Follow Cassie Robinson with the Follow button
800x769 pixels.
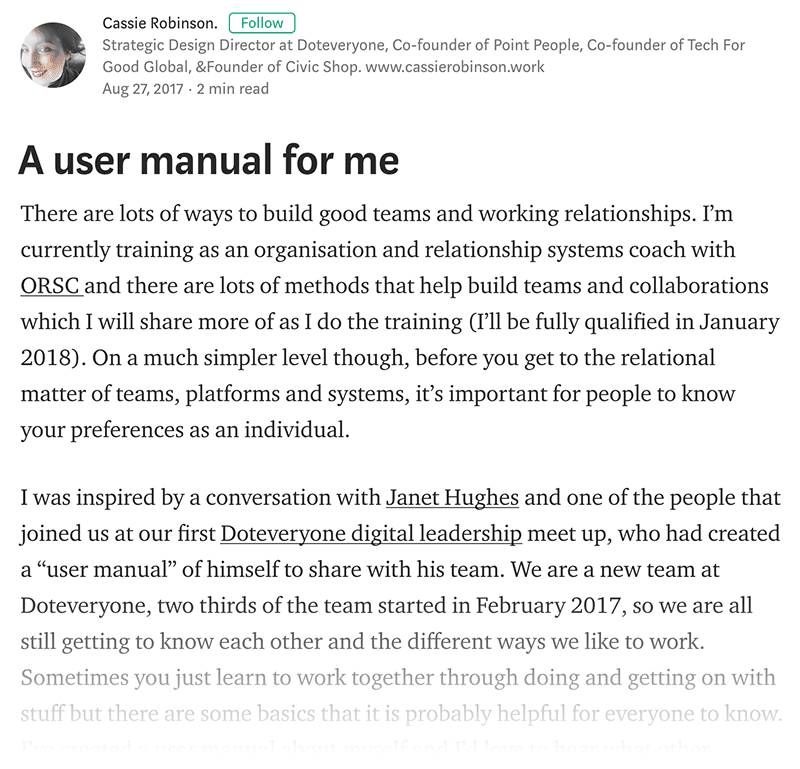(262, 23)
